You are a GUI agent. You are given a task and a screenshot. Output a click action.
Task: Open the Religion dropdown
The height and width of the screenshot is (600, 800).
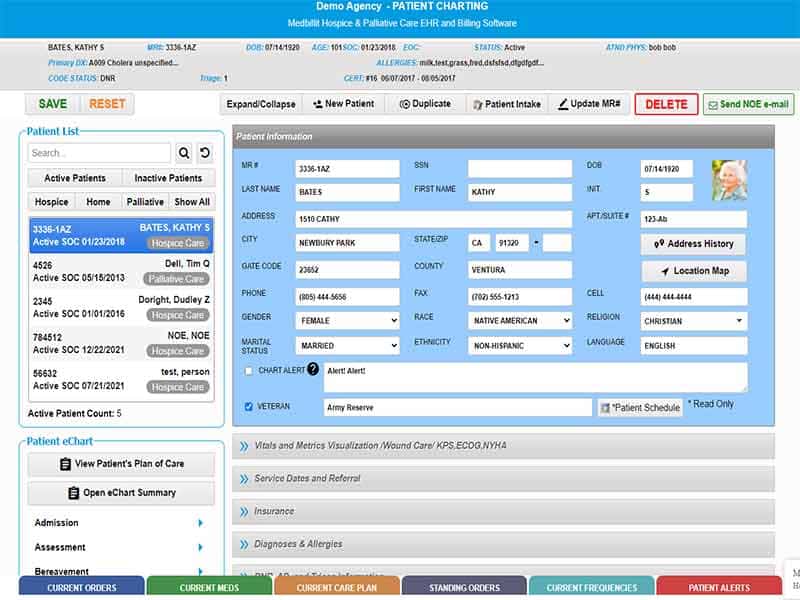(694, 321)
